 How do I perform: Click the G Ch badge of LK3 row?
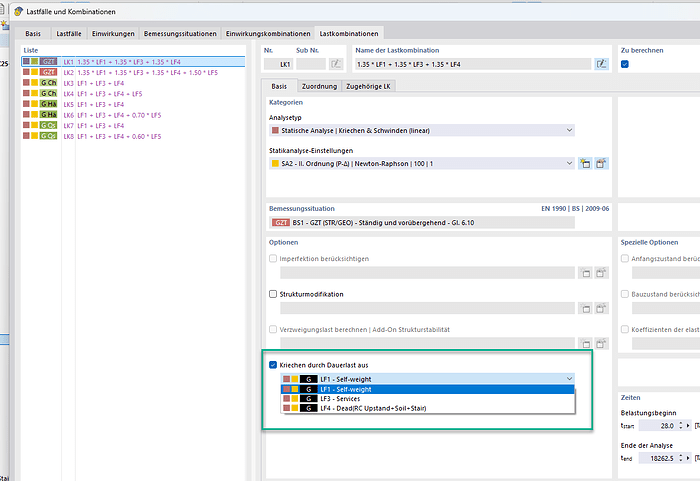point(48,83)
